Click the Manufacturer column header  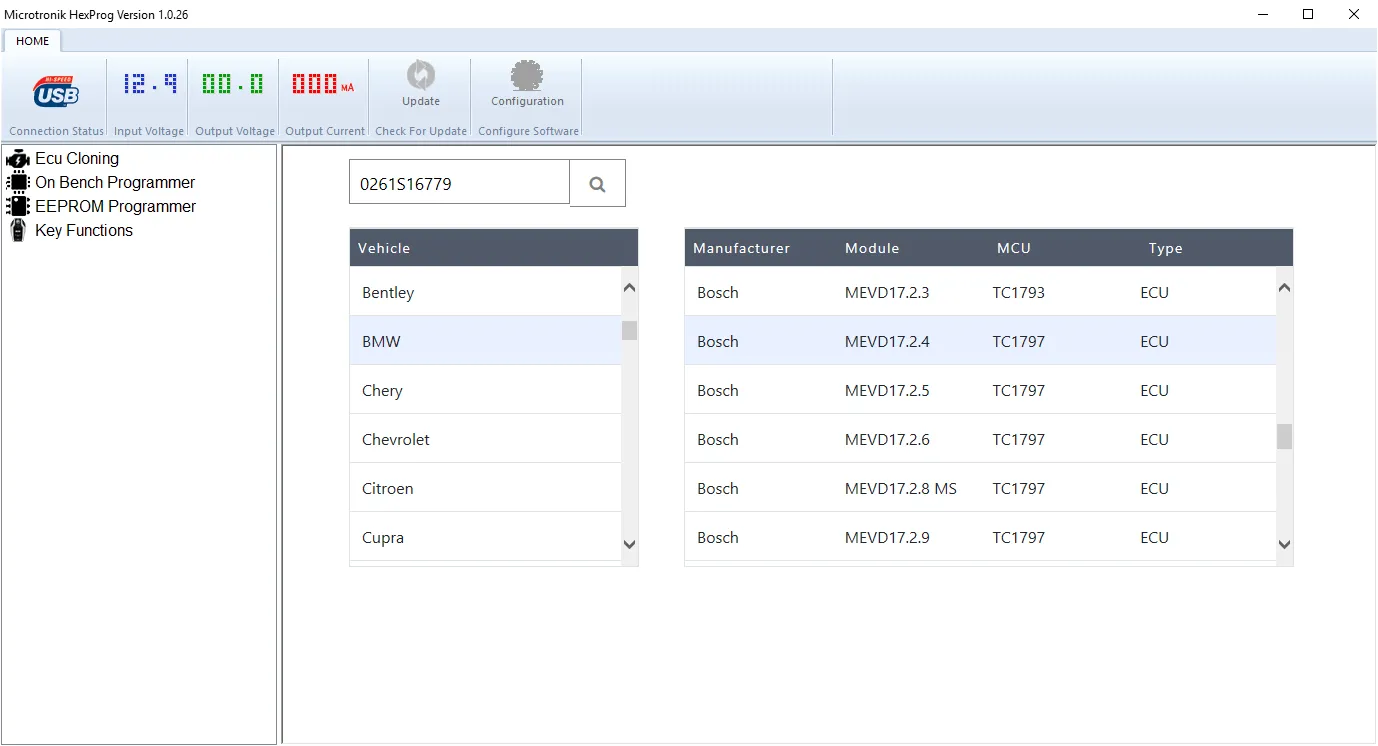pyautogui.click(x=742, y=248)
